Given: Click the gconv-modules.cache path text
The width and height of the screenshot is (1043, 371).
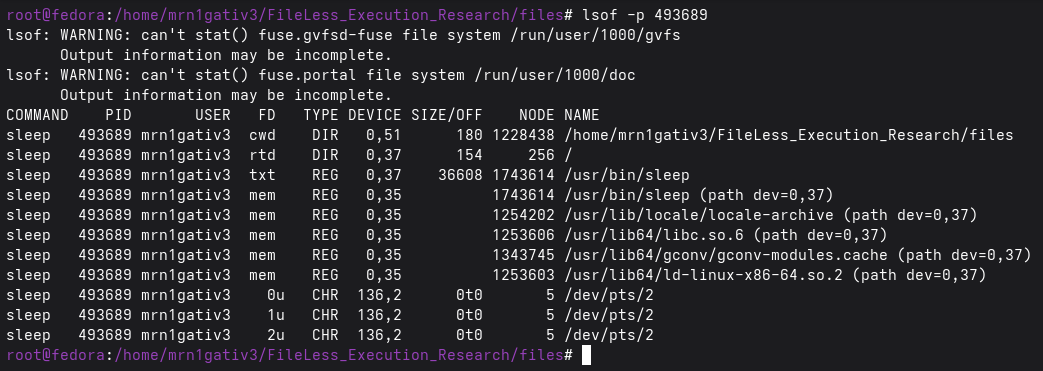Looking at the screenshot, I should [x=726, y=255].
